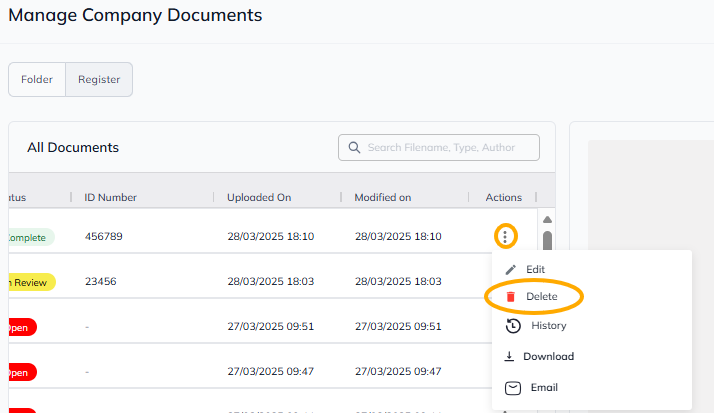Switch to the Folder view tab
Viewport: 714px width, 413px height.
point(37,80)
